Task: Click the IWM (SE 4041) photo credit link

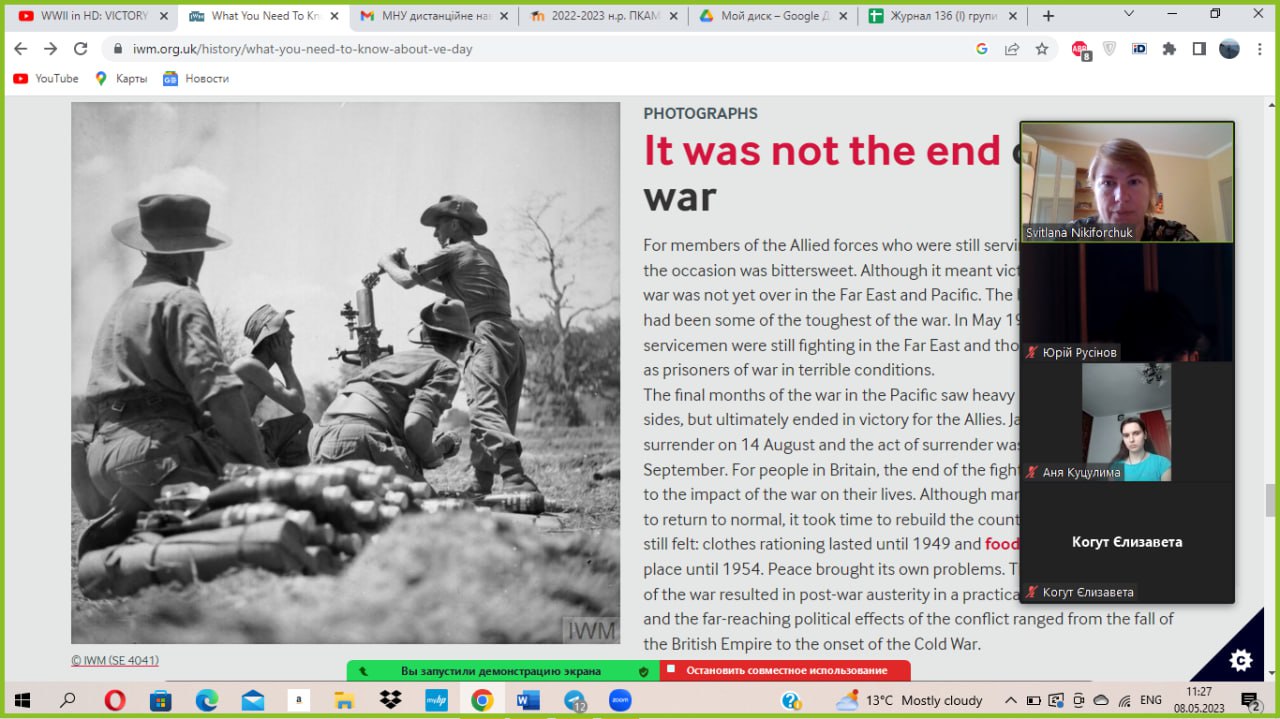Action: [115, 660]
